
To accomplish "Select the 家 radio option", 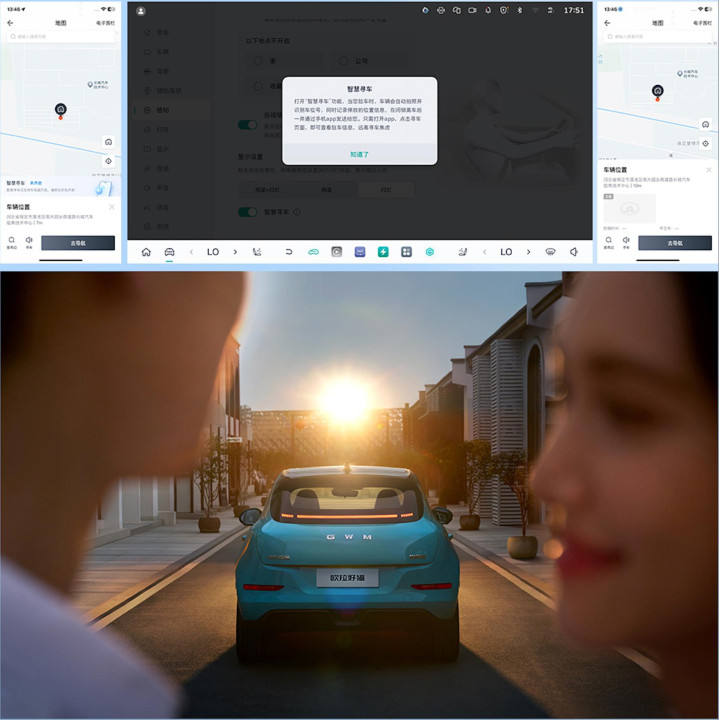I will tap(258, 61).
